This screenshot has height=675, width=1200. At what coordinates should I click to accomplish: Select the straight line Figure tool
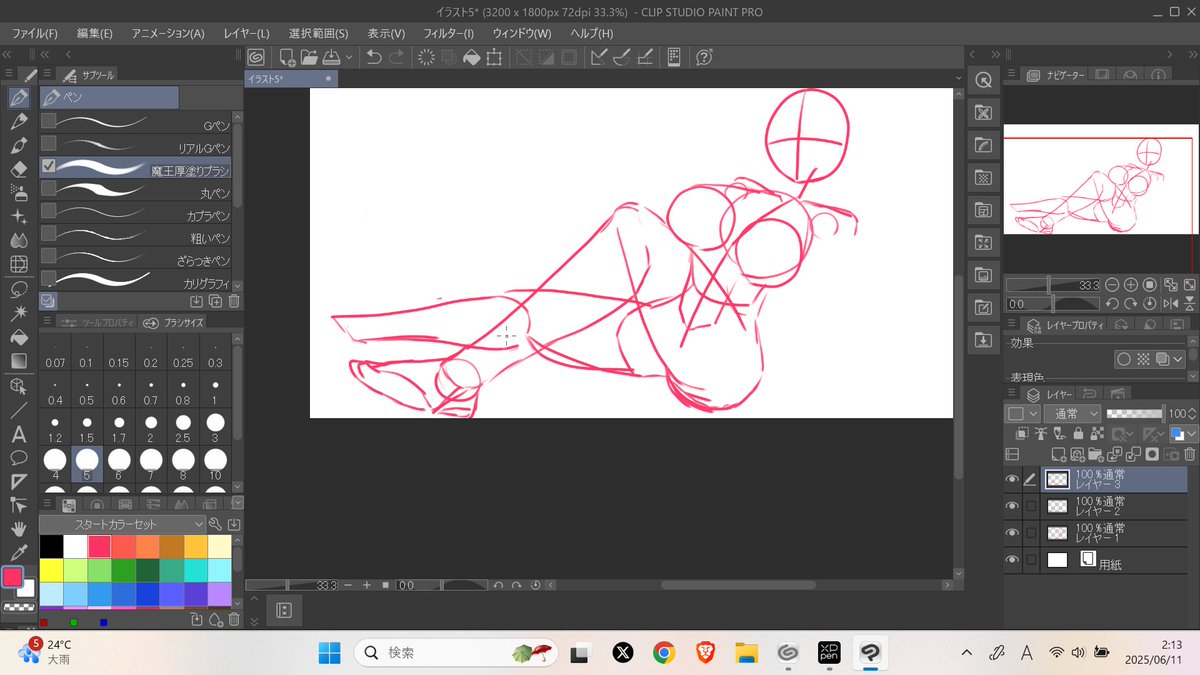coord(18,410)
